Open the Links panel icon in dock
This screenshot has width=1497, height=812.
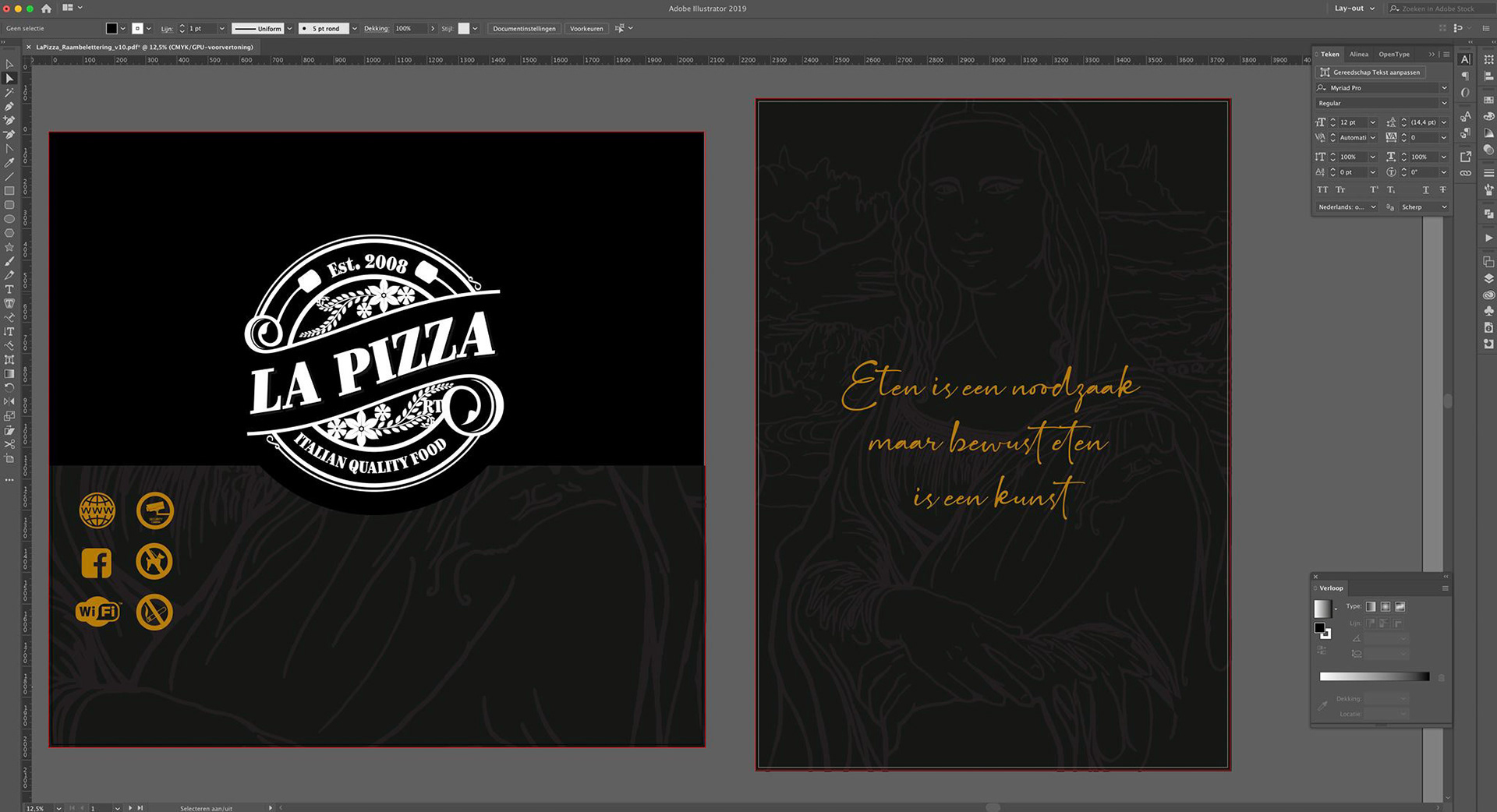pyautogui.click(x=1465, y=173)
